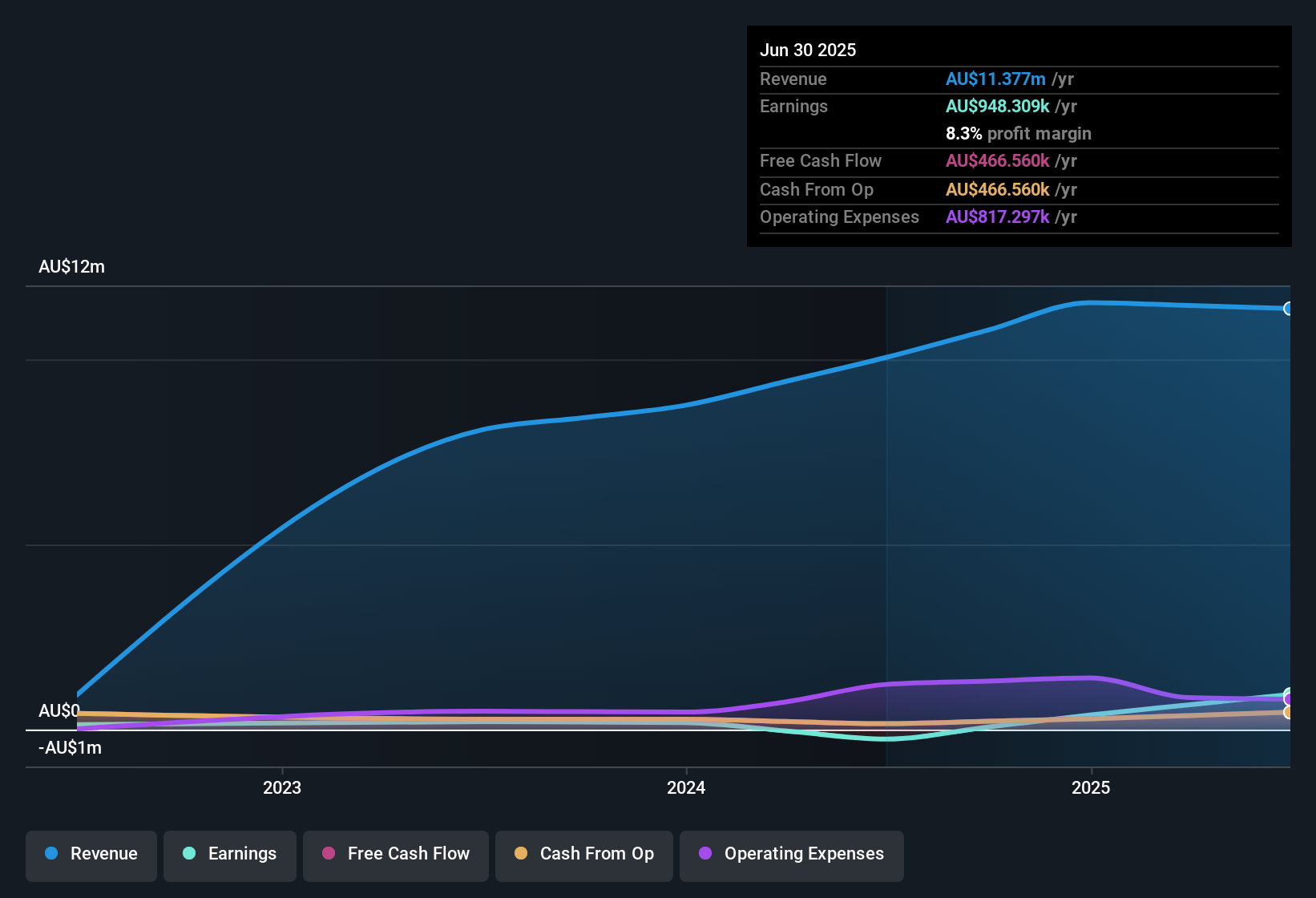Toggle the Cash From Op legend button
1316x898 pixels.
pyautogui.click(x=584, y=856)
